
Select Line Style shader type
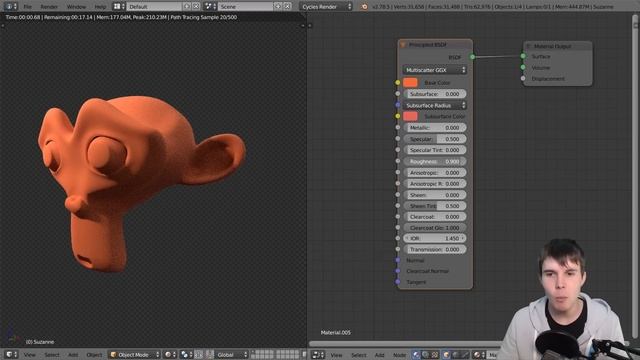tap(465, 355)
